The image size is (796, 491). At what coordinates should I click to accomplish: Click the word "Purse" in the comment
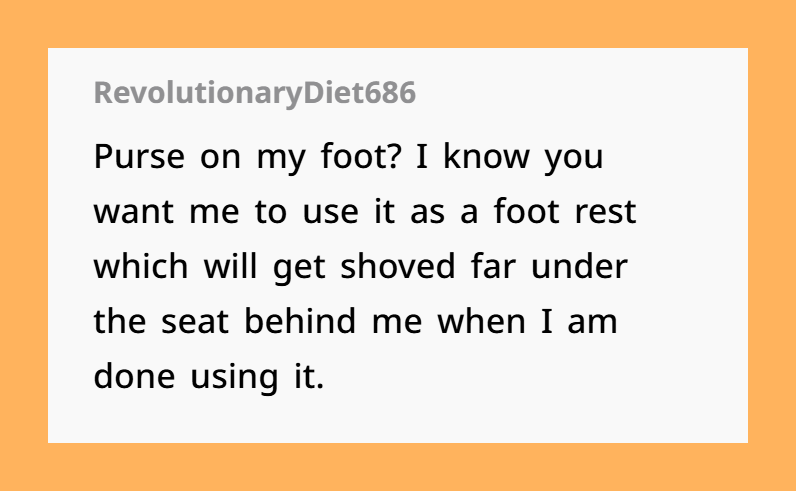pyautogui.click(x=139, y=157)
